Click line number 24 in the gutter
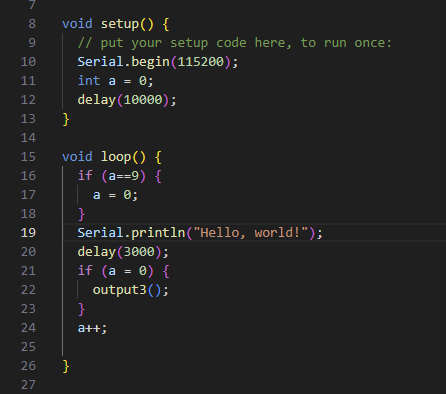 click(x=28, y=328)
